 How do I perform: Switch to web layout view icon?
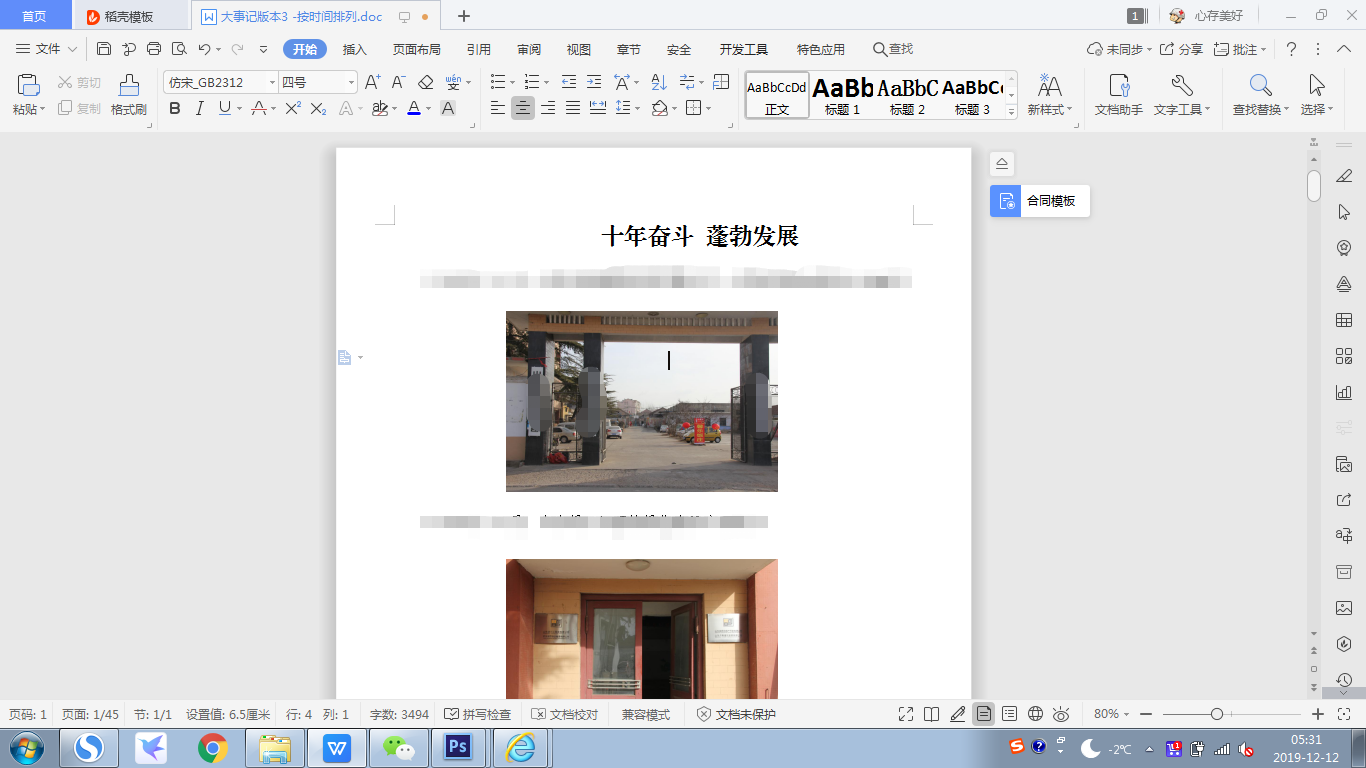point(1035,714)
